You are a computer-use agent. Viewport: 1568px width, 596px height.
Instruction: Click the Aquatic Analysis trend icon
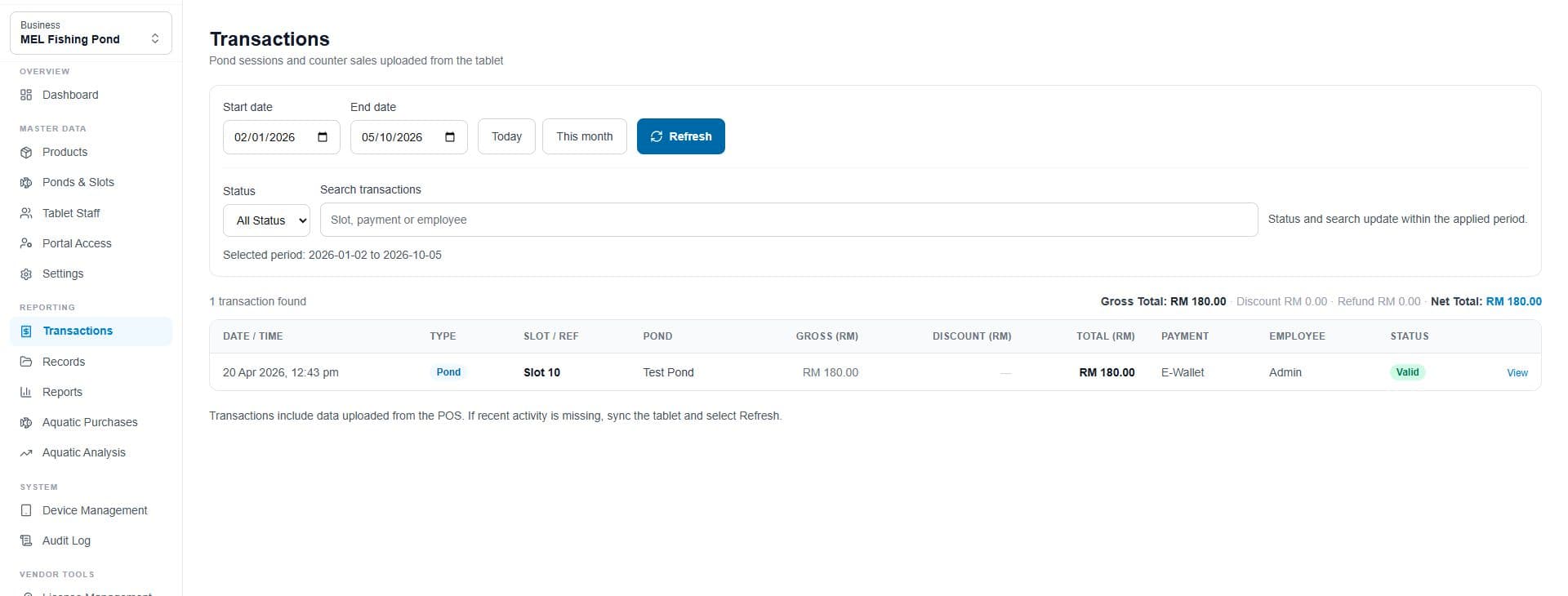click(x=26, y=452)
